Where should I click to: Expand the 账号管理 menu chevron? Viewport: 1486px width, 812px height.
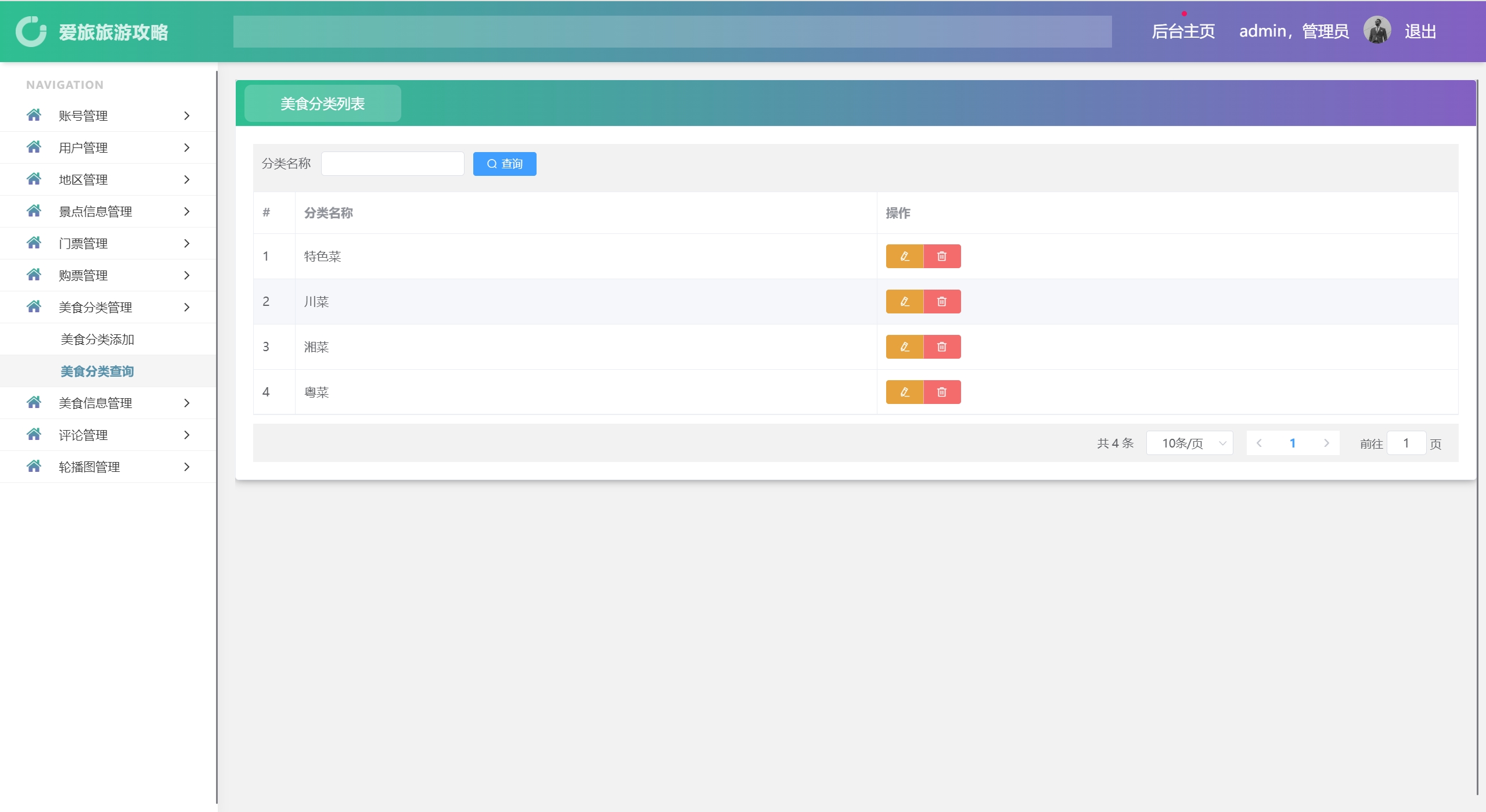[186, 116]
